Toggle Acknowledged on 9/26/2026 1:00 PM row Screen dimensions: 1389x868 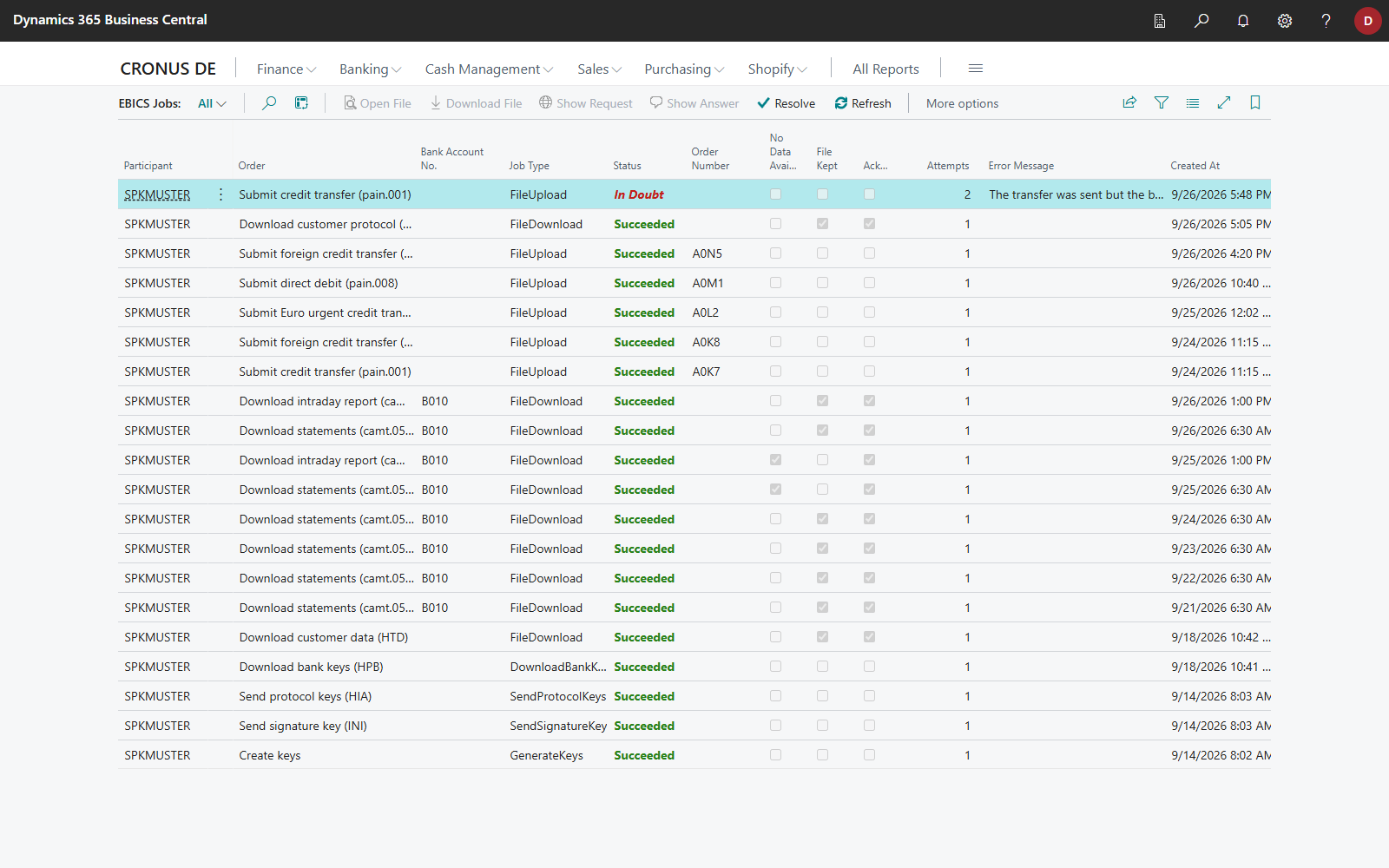pyautogui.click(x=869, y=401)
